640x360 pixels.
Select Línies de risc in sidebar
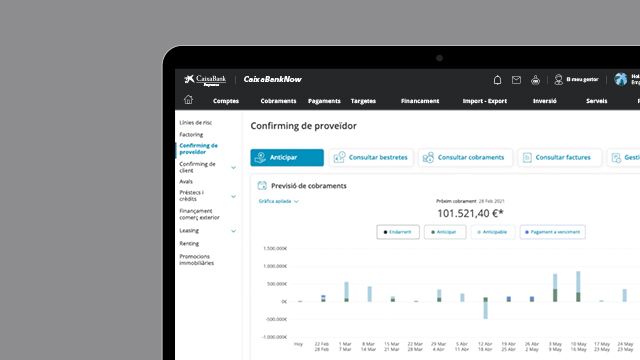tap(196, 122)
